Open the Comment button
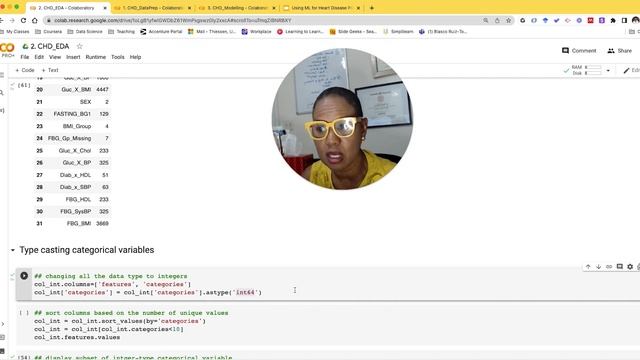The width and height of the screenshot is (640, 360). click(579, 51)
